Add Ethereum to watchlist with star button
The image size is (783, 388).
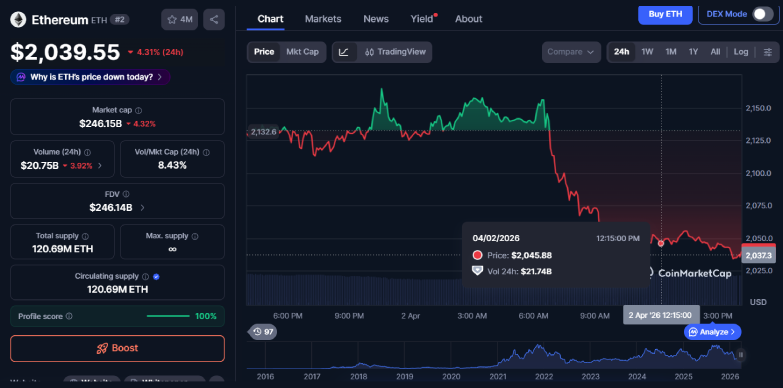(x=180, y=19)
